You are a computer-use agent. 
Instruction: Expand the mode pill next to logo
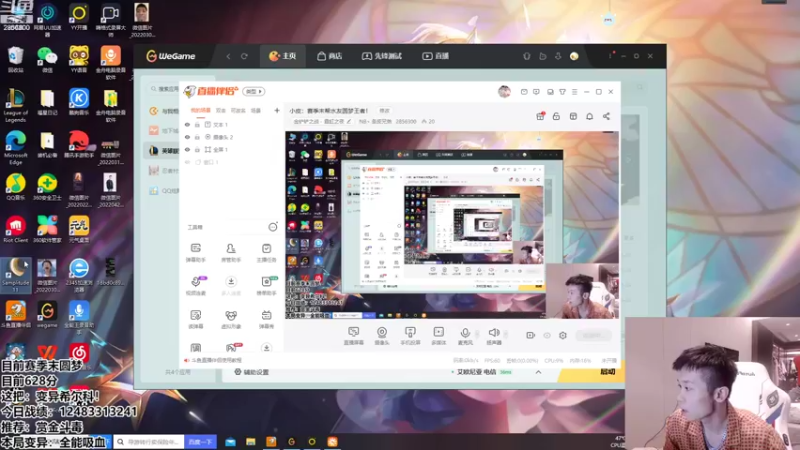[x=254, y=91]
